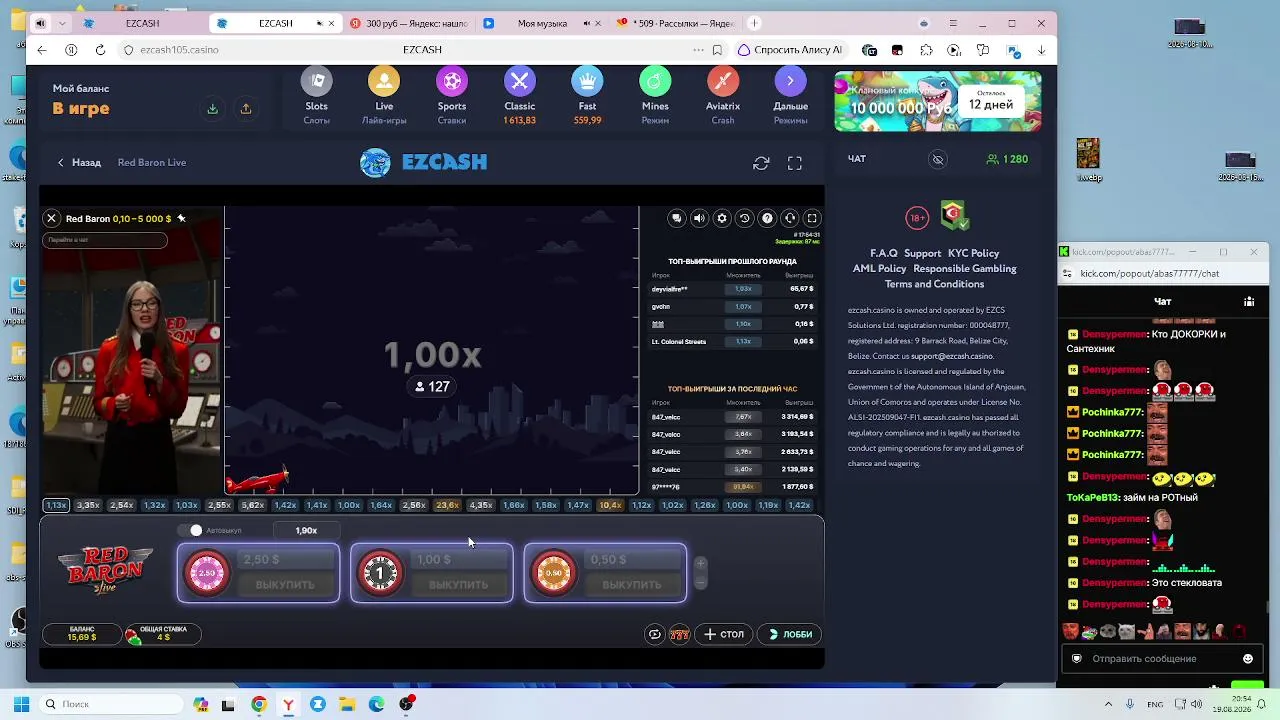Add another bet panel with the plus button
Viewport: 1280px width, 720px height.
click(x=700, y=564)
